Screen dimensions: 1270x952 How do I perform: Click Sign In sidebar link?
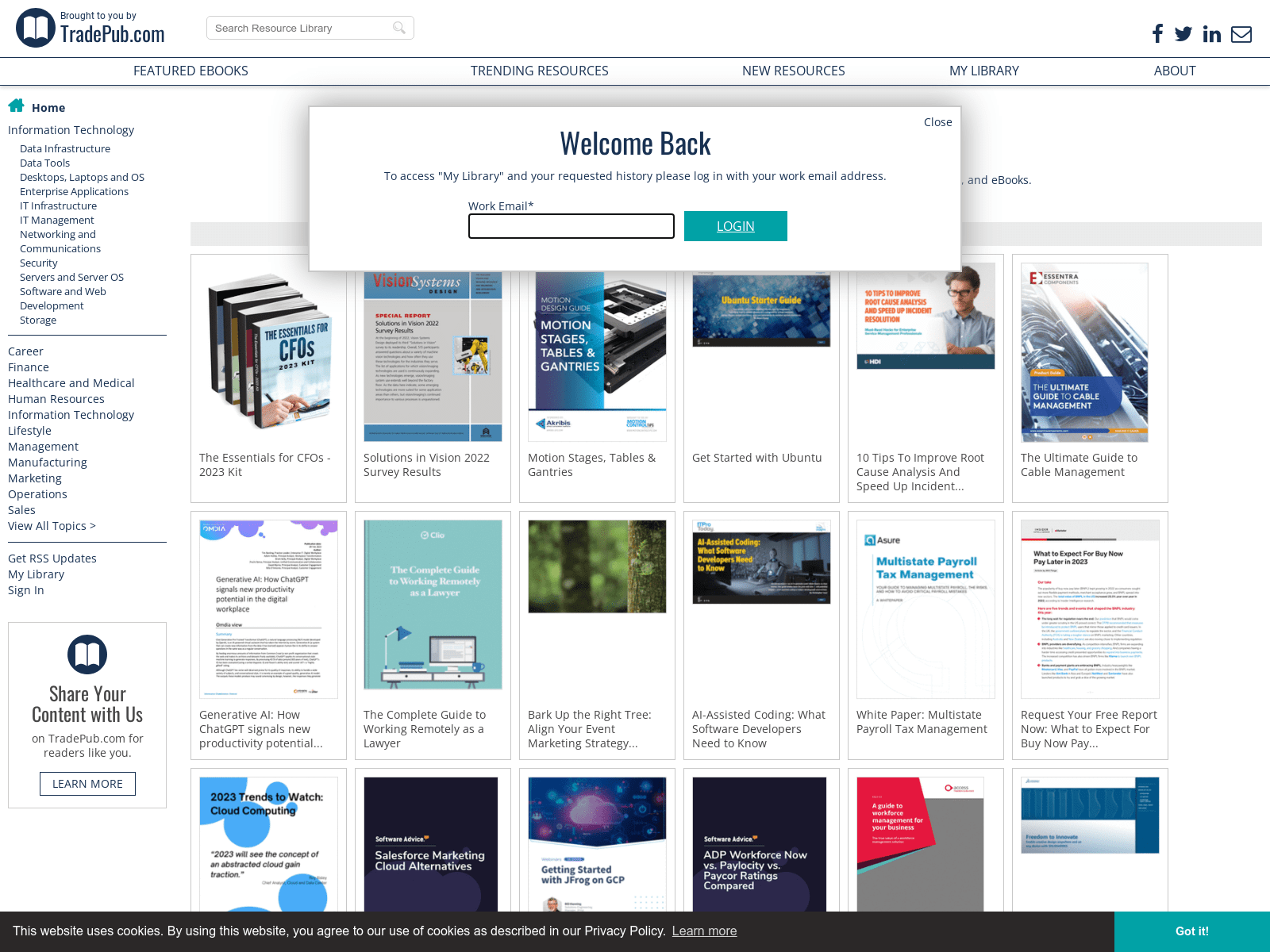tap(26, 590)
